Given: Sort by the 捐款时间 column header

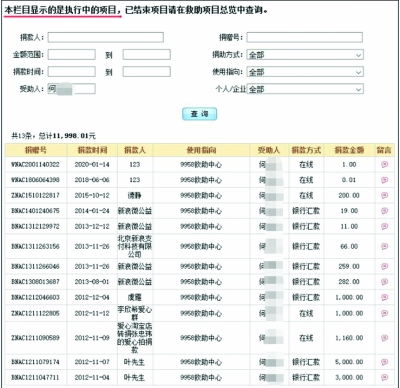Looking at the screenshot, I should 92,150.
